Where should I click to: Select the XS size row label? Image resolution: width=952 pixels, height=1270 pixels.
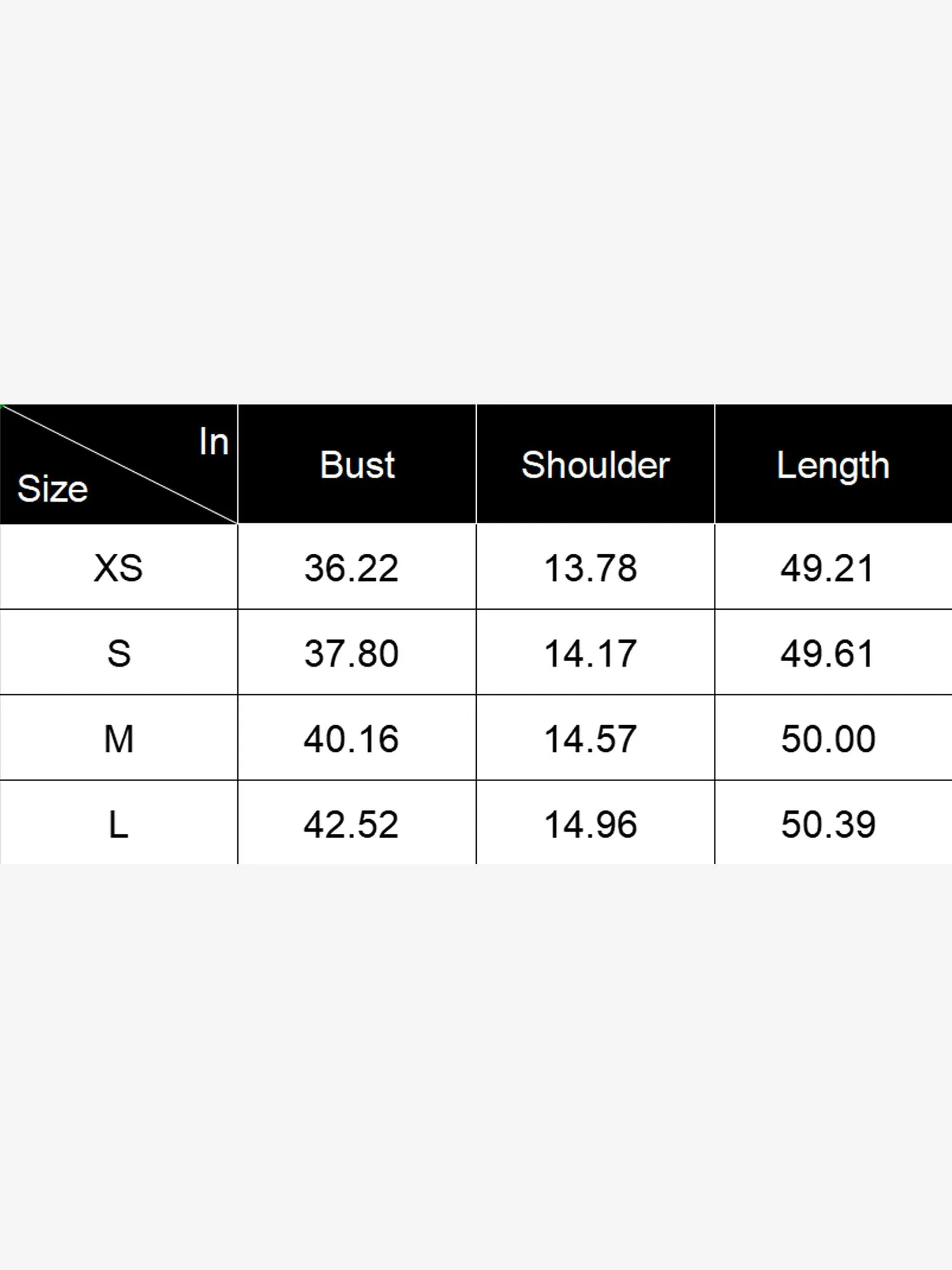click(119, 568)
